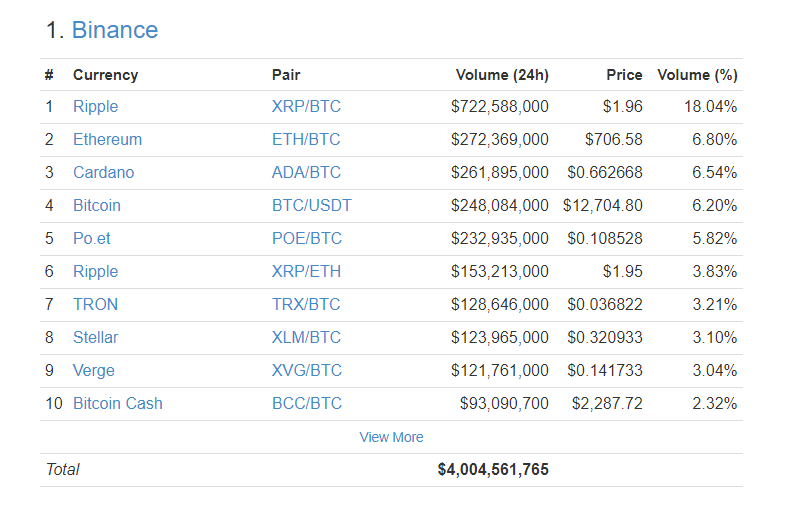Click the total $4,004,561,765 value
The height and width of the screenshot is (505, 806).
(x=493, y=470)
